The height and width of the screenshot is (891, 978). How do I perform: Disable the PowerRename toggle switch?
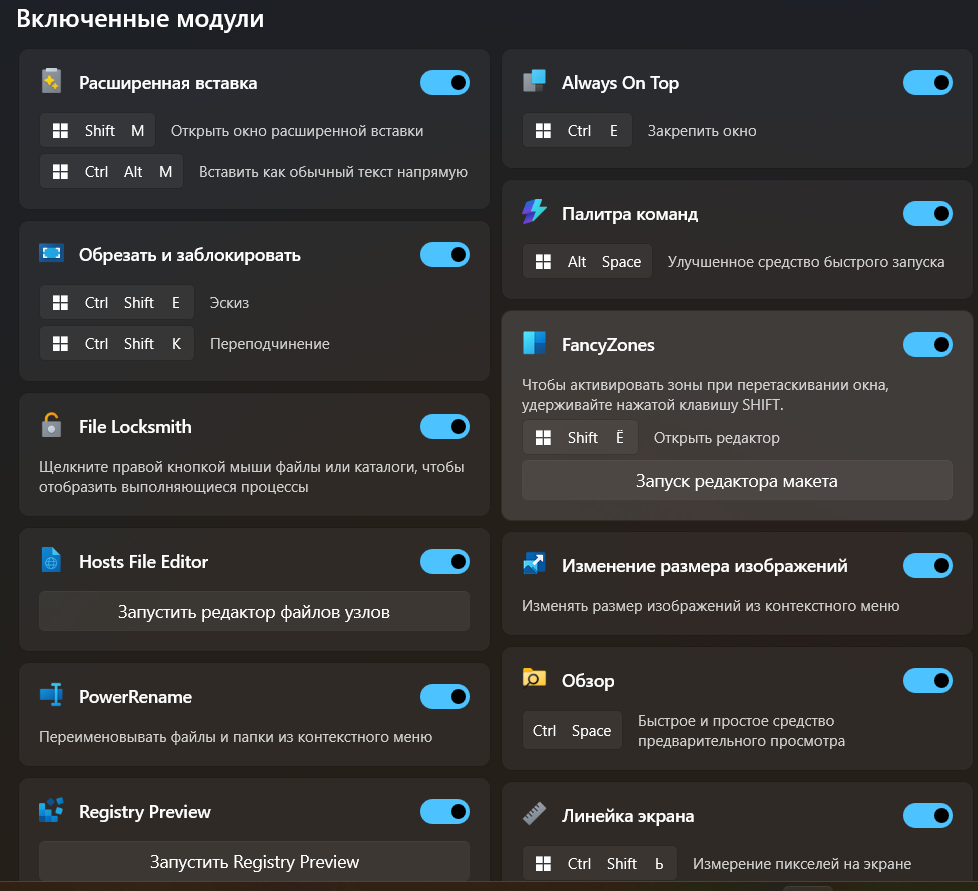pyautogui.click(x=445, y=696)
